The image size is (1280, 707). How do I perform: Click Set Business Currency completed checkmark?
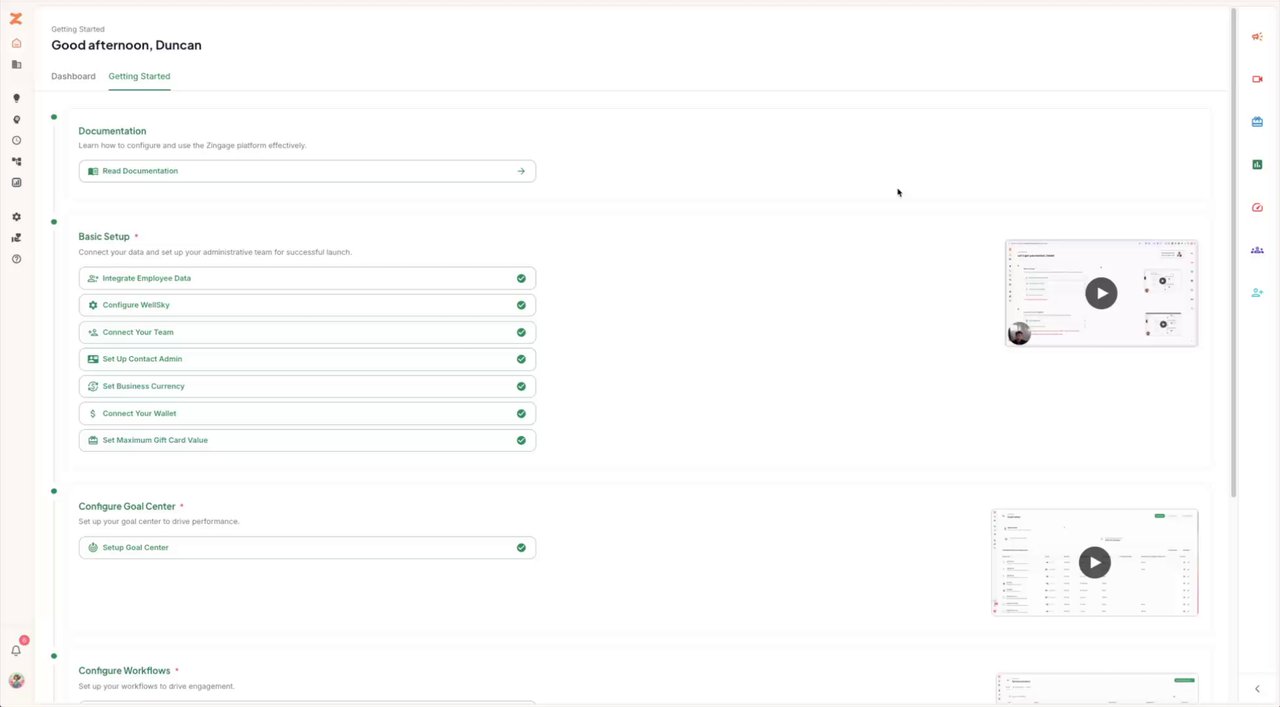pyautogui.click(x=521, y=386)
